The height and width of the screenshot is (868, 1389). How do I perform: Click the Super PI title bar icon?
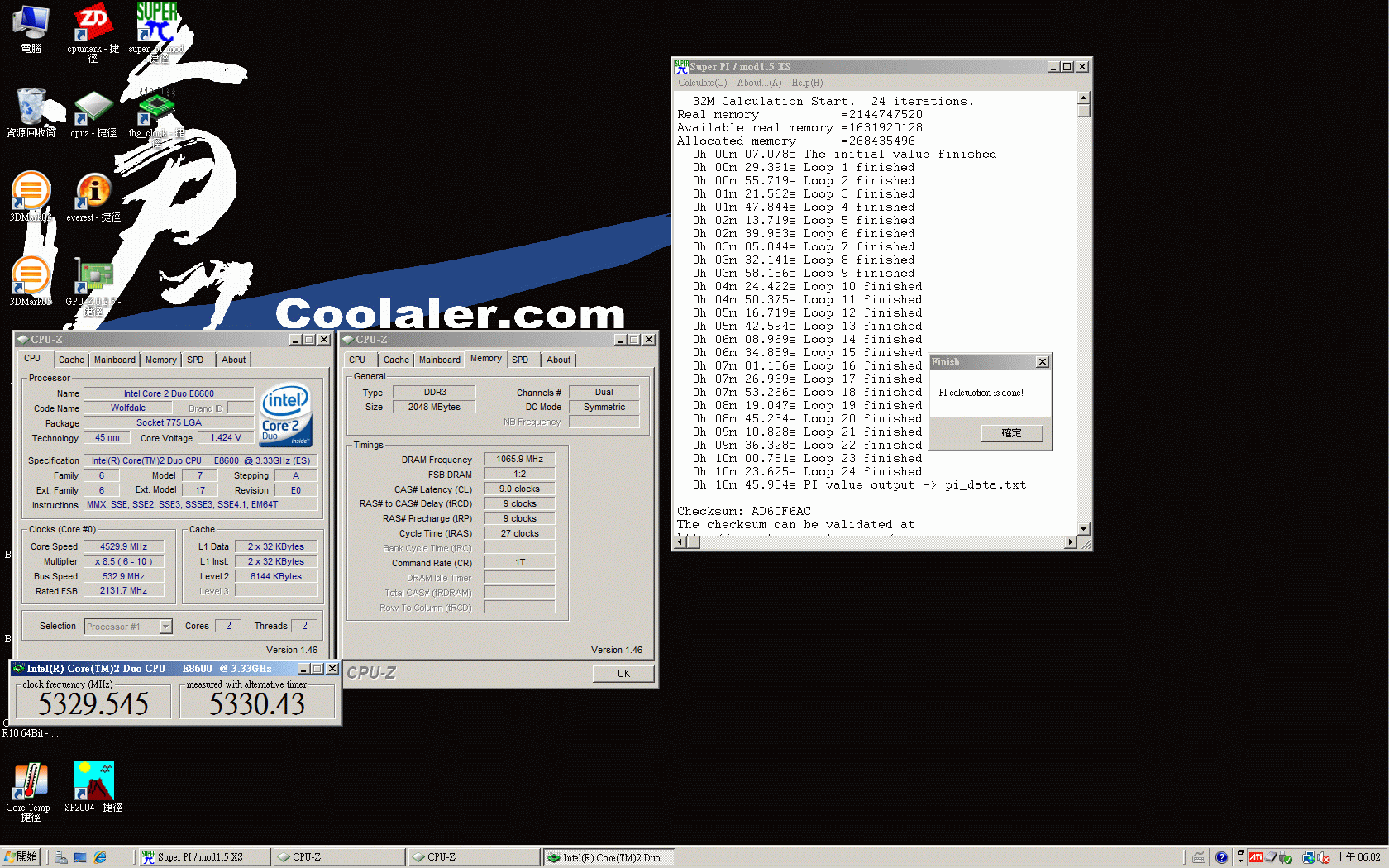[681, 67]
